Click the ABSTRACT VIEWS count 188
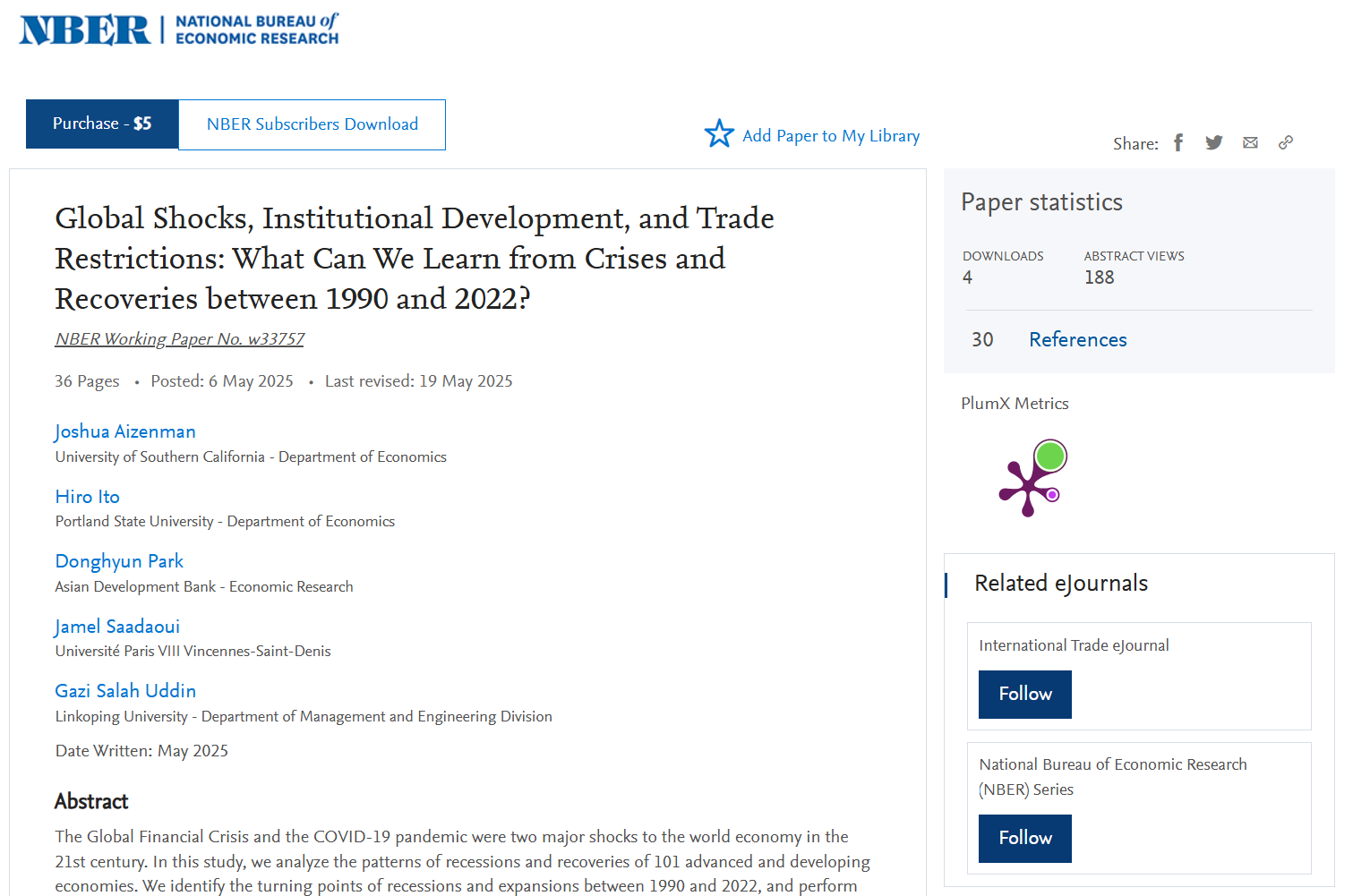Screen dimensions: 1353x896 click(x=1100, y=277)
